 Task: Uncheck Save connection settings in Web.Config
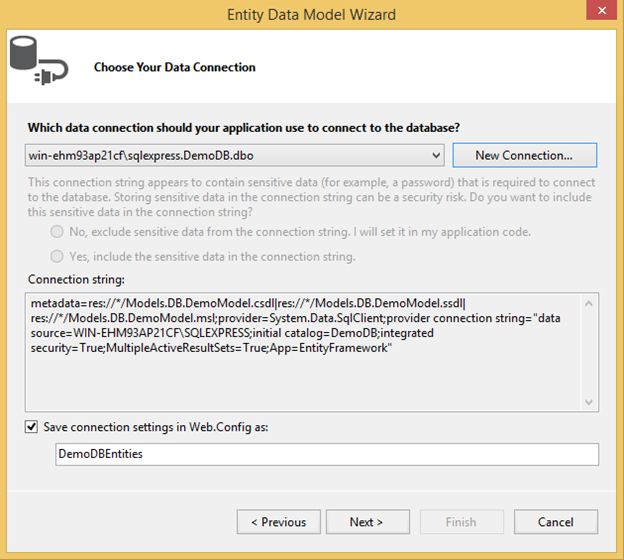pos(32,427)
